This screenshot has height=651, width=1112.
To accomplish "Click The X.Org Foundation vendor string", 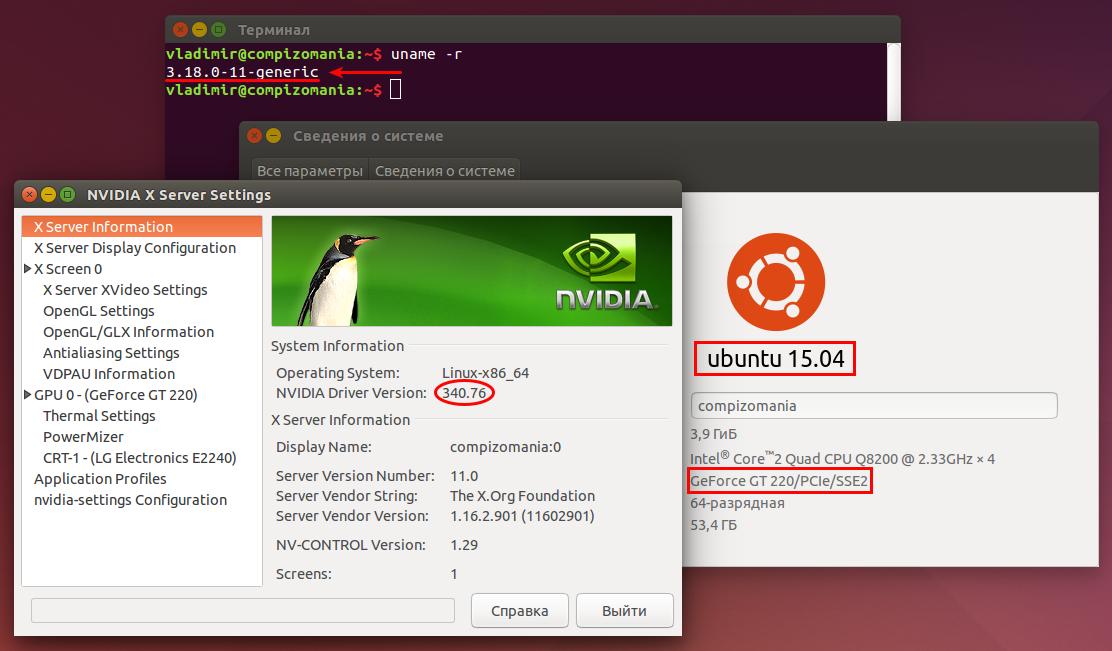I will click(x=523, y=496).
